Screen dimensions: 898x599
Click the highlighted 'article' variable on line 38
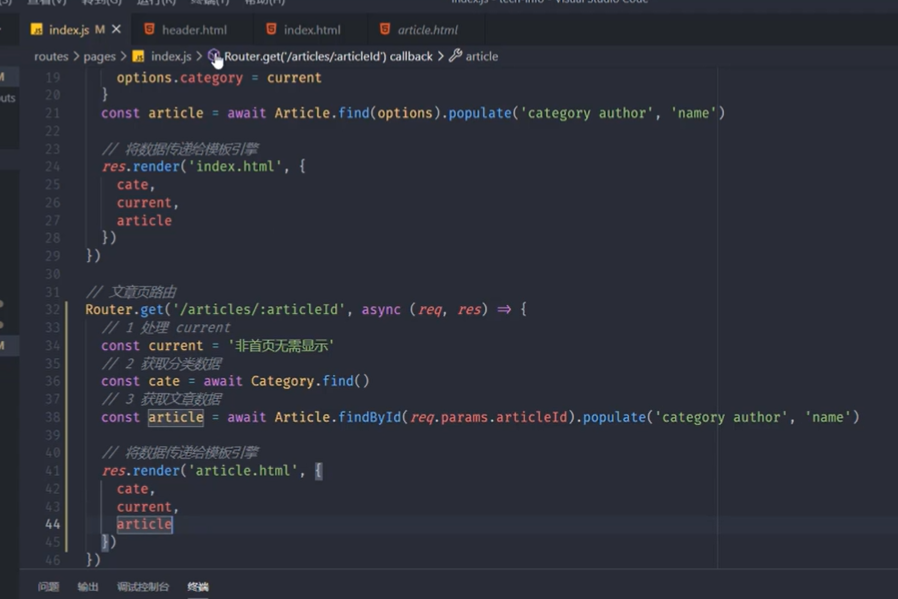coord(176,417)
